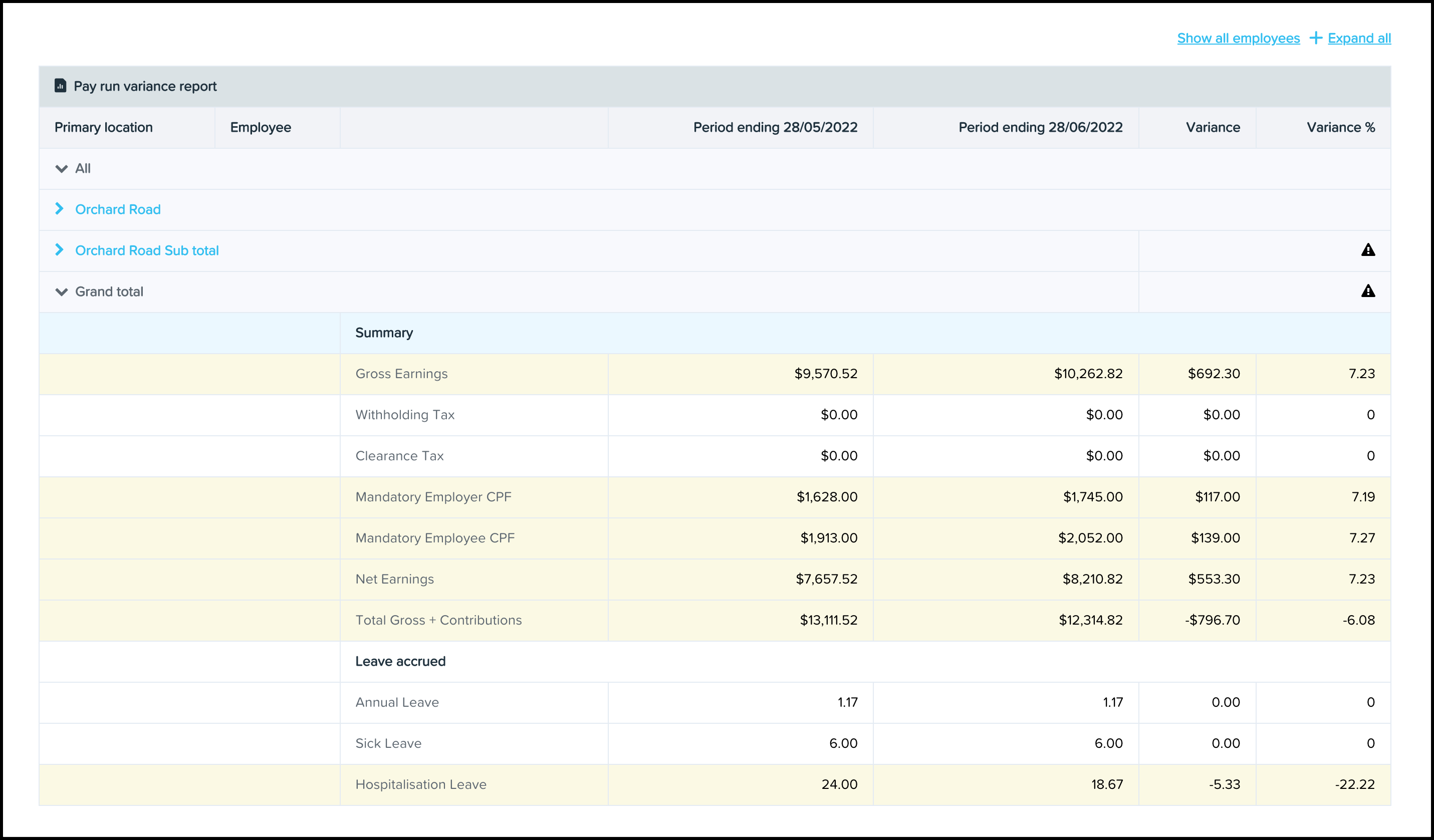This screenshot has height=840, width=1434.
Task: Click warning icon on Orchard Road Sub total
Action: click(1367, 250)
